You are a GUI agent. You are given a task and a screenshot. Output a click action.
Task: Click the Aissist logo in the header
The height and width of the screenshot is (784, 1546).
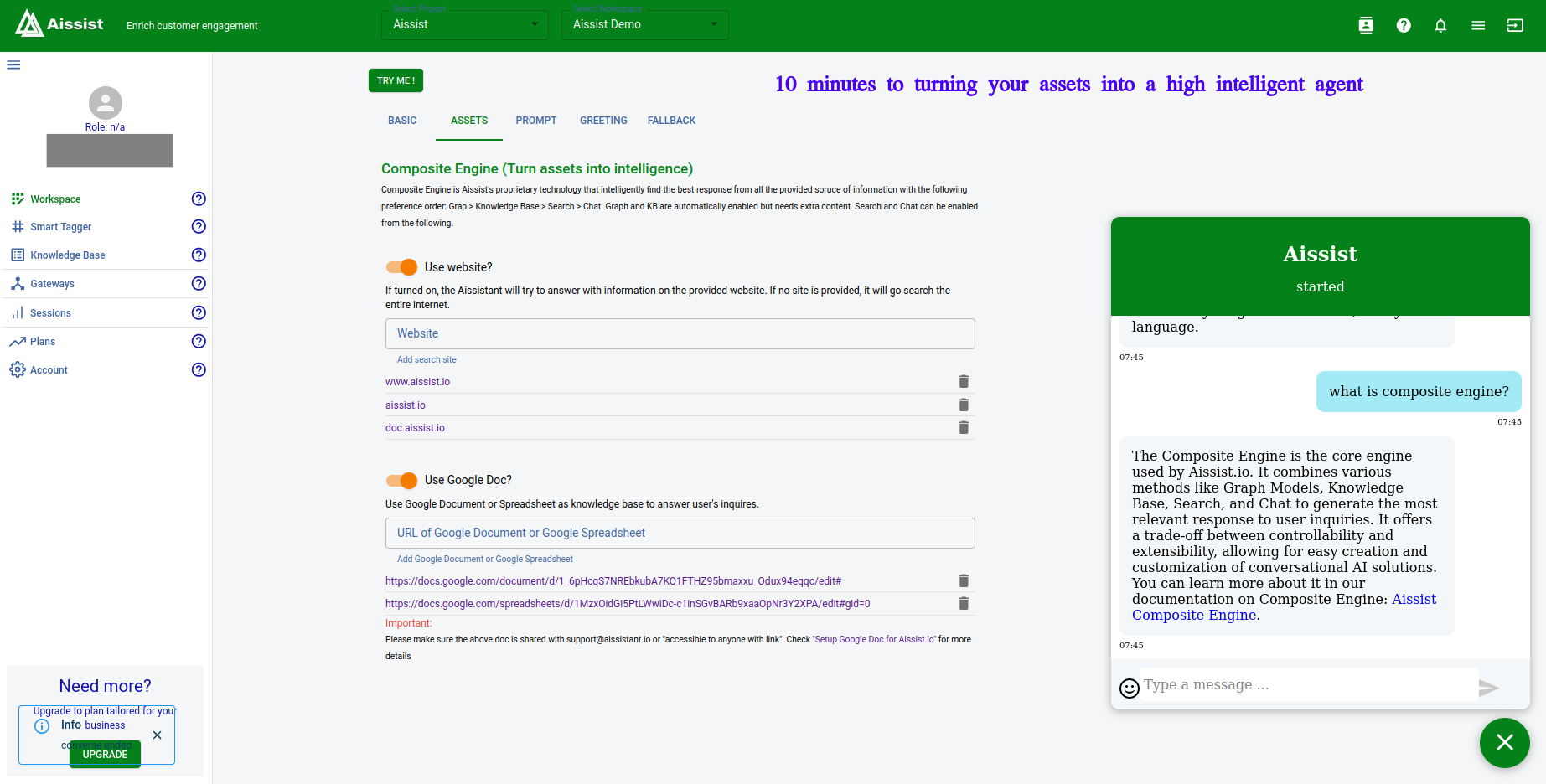[x=59, y=24]
